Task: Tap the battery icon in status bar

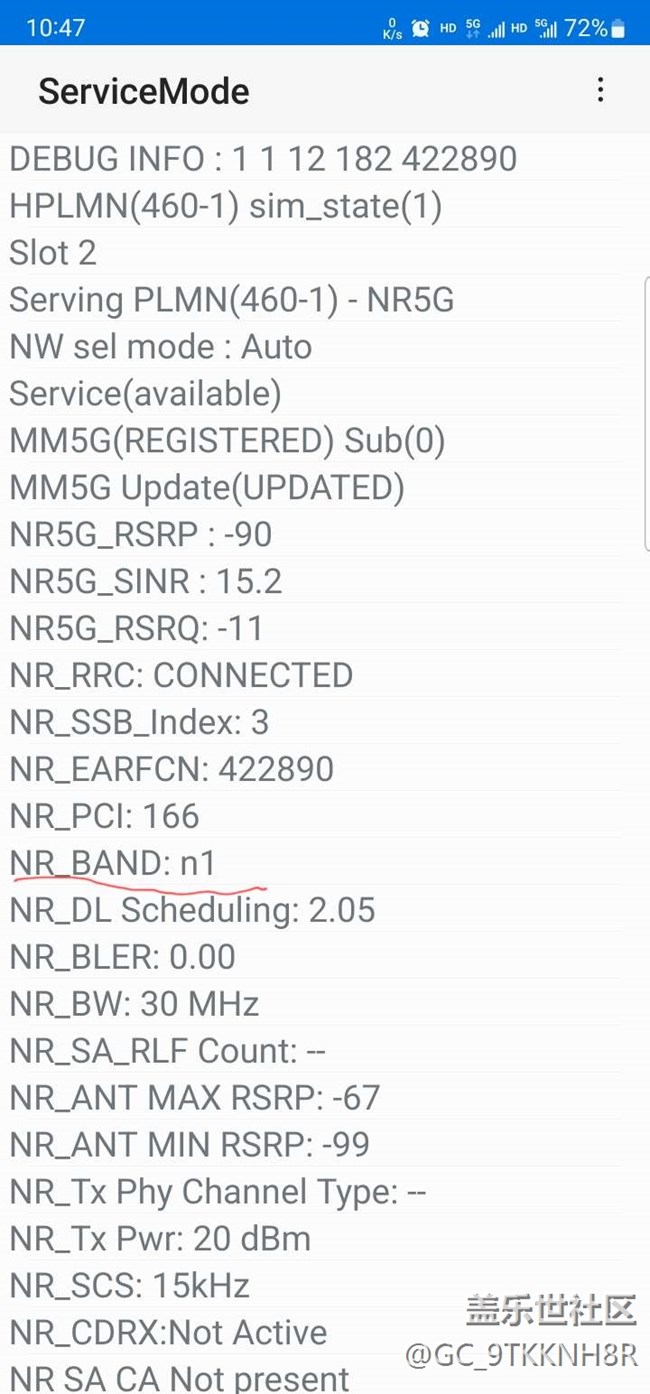Action: [618, 28]
